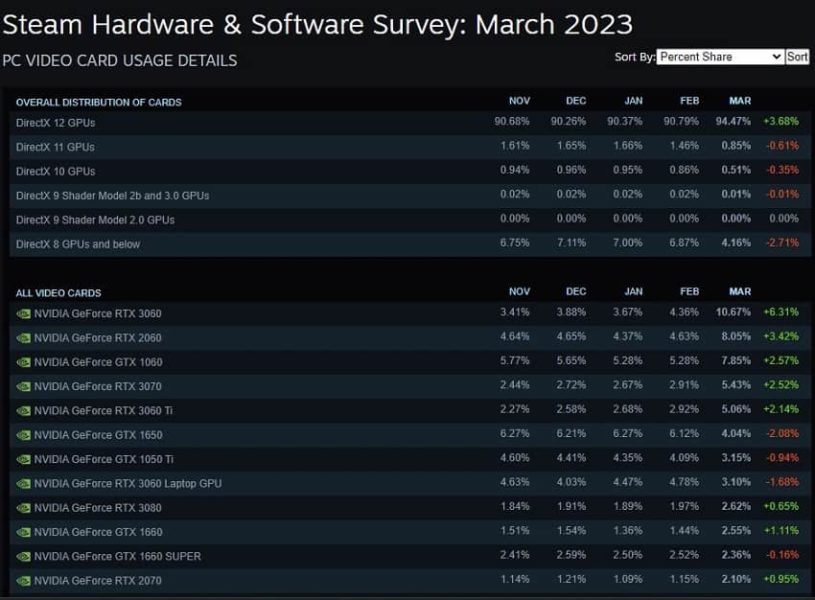The height and width of the screenshot is (600, 815).
Task: Select the NVIDIA GeForce GTX 1050 Ti label
Action: point(104,459)
